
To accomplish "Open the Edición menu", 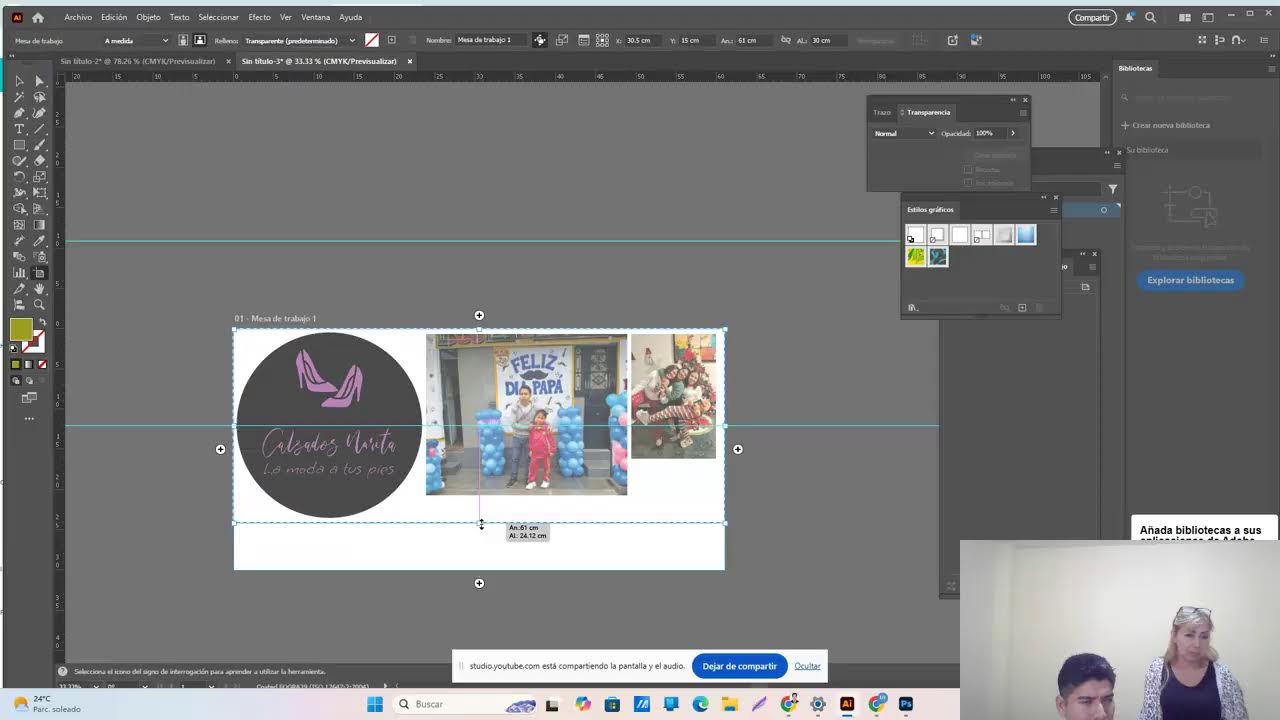I will [114, 17].
